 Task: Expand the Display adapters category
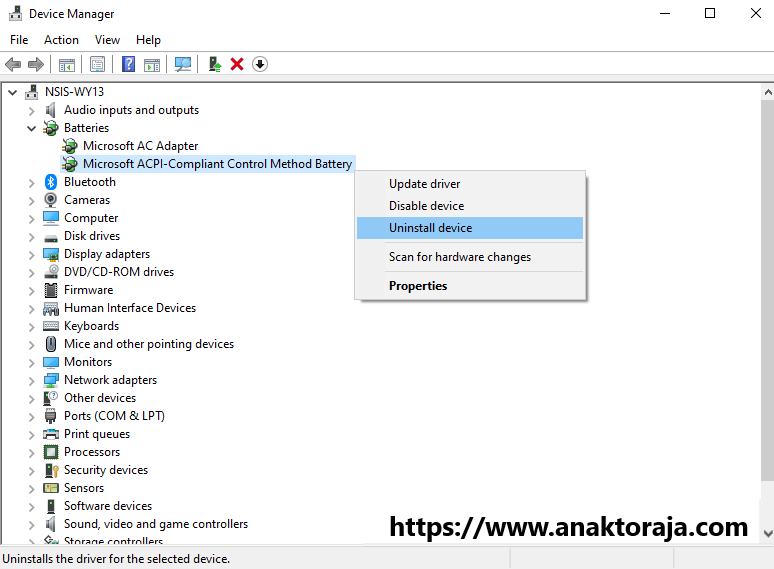pyautogui.click(x=32, y=255)
